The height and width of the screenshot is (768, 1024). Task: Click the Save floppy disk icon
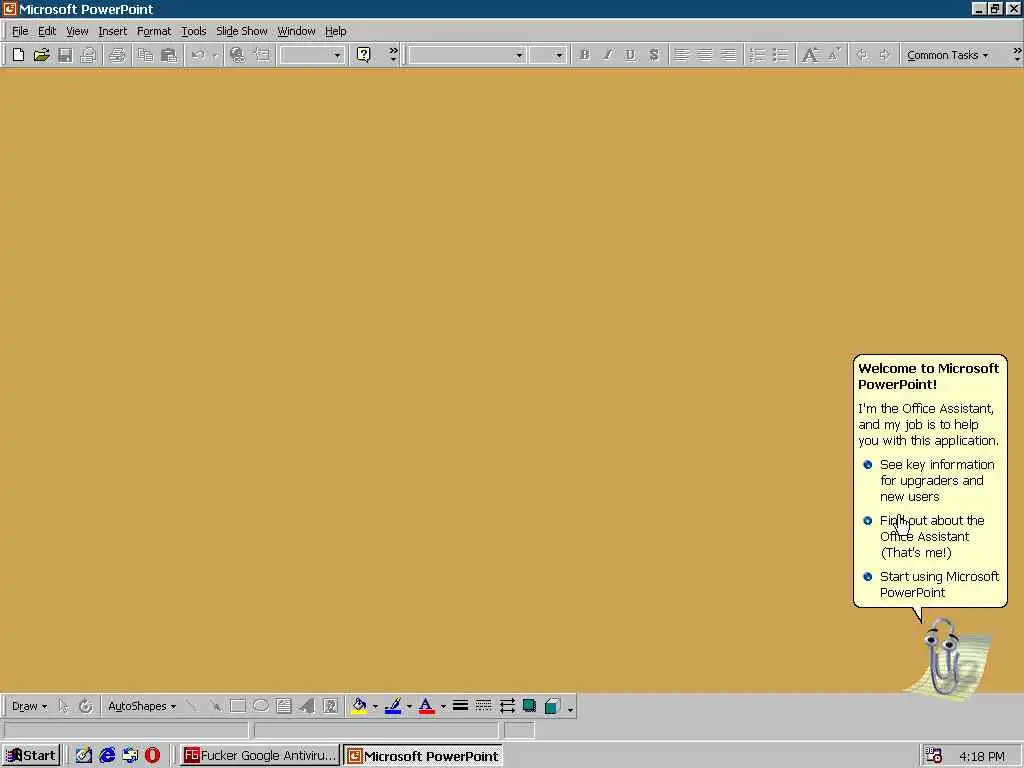coord(65,55)
